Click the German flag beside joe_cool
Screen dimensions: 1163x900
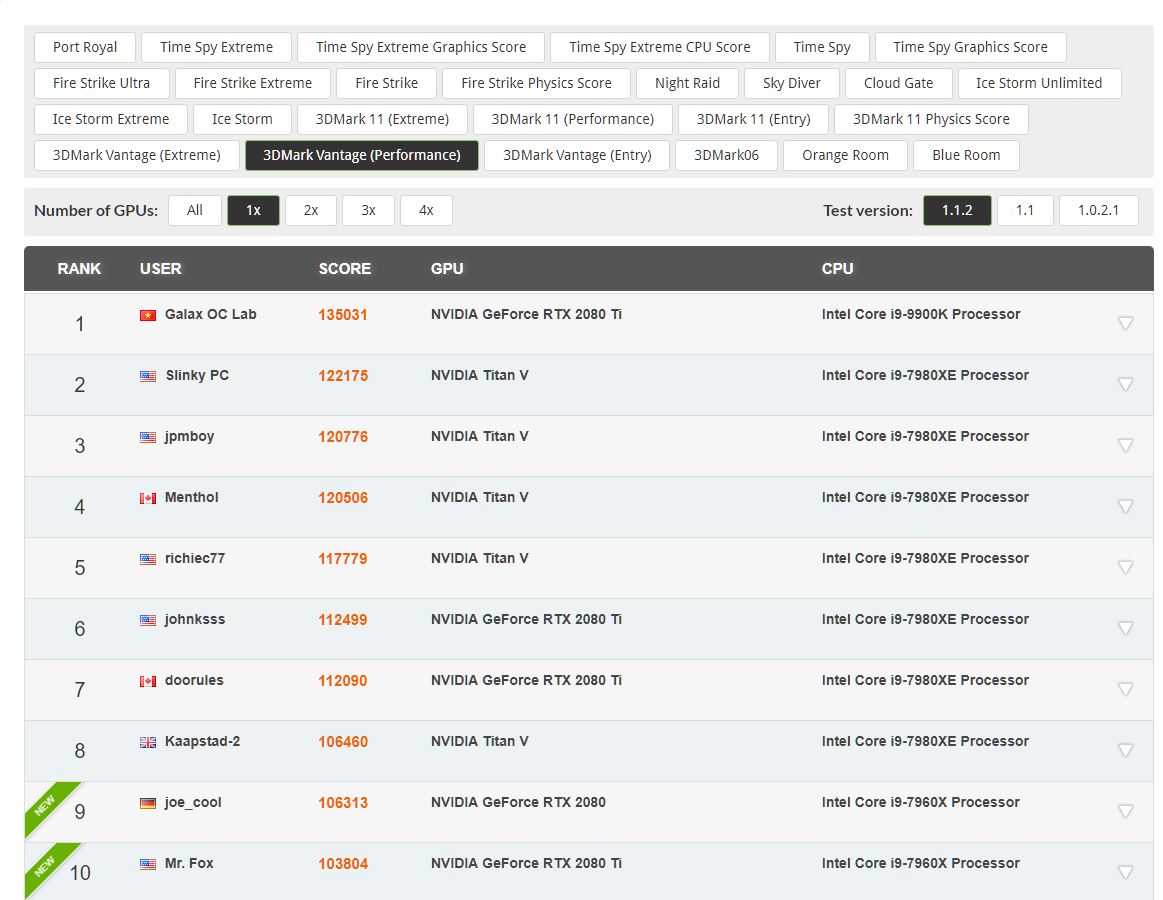tap(148, 803)
